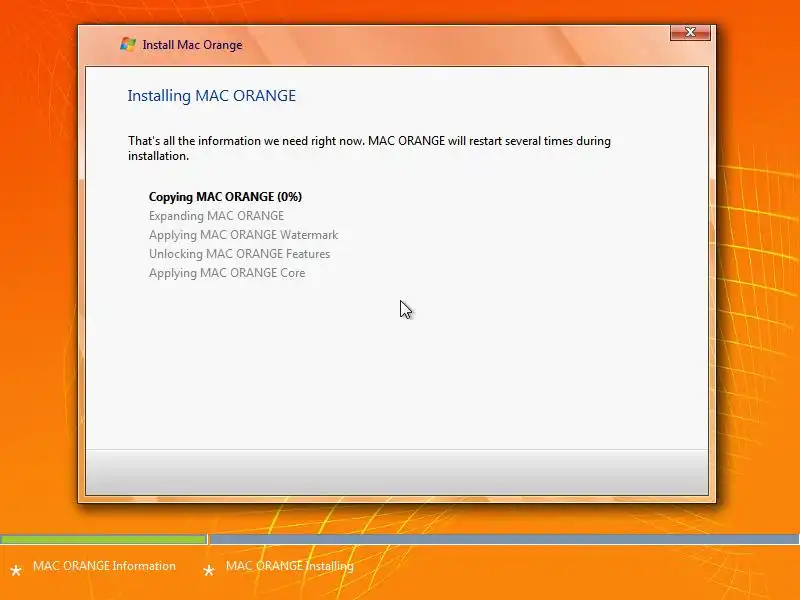Click the green completed progress bar segment

[x=104, y=539]
